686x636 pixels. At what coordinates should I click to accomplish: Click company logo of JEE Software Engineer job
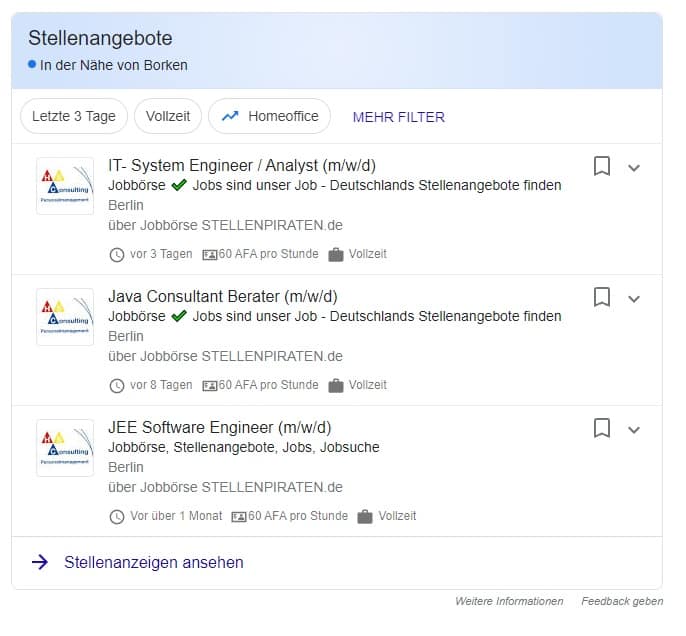tap(65, 447)
